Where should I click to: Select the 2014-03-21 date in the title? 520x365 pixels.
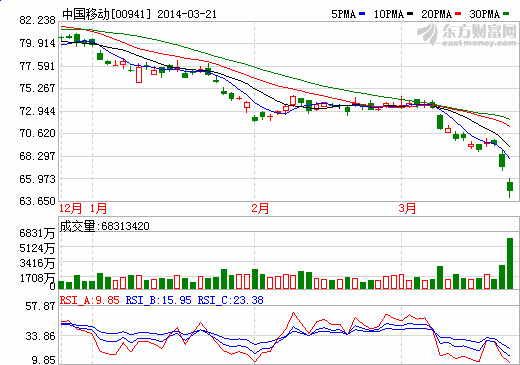coord(187,14)
